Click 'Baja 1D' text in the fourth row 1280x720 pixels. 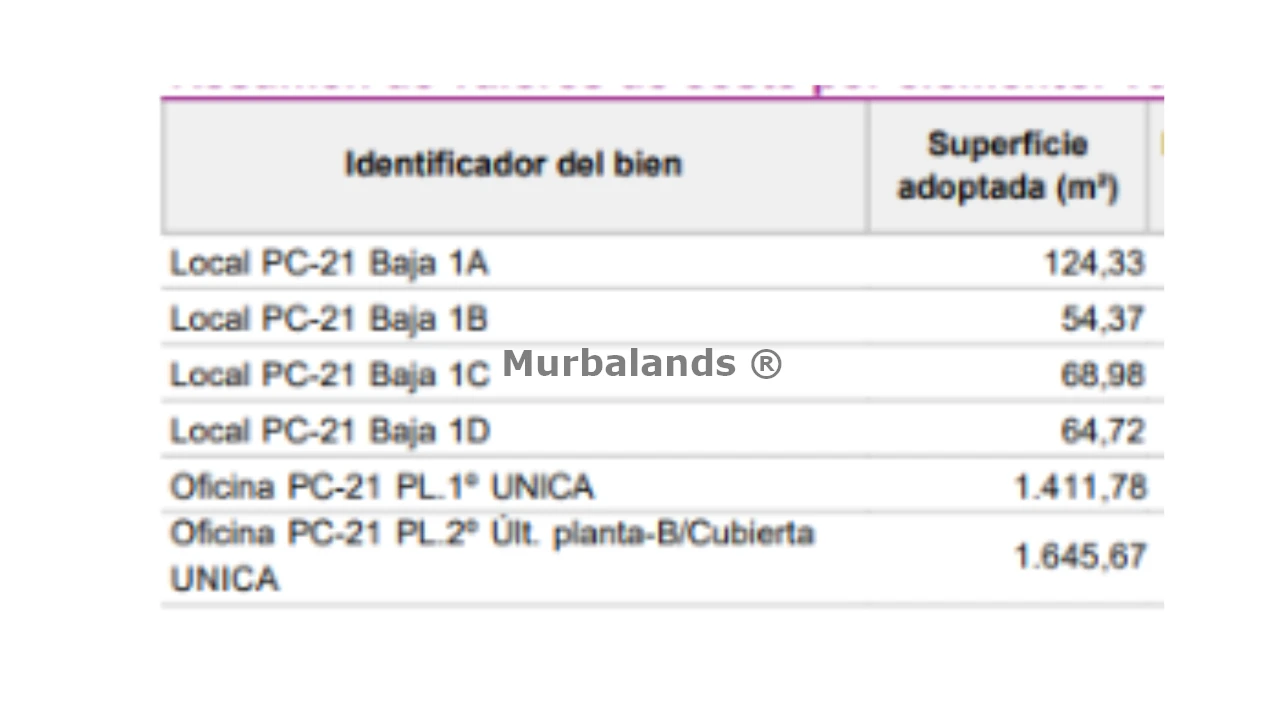click(430, 431)
